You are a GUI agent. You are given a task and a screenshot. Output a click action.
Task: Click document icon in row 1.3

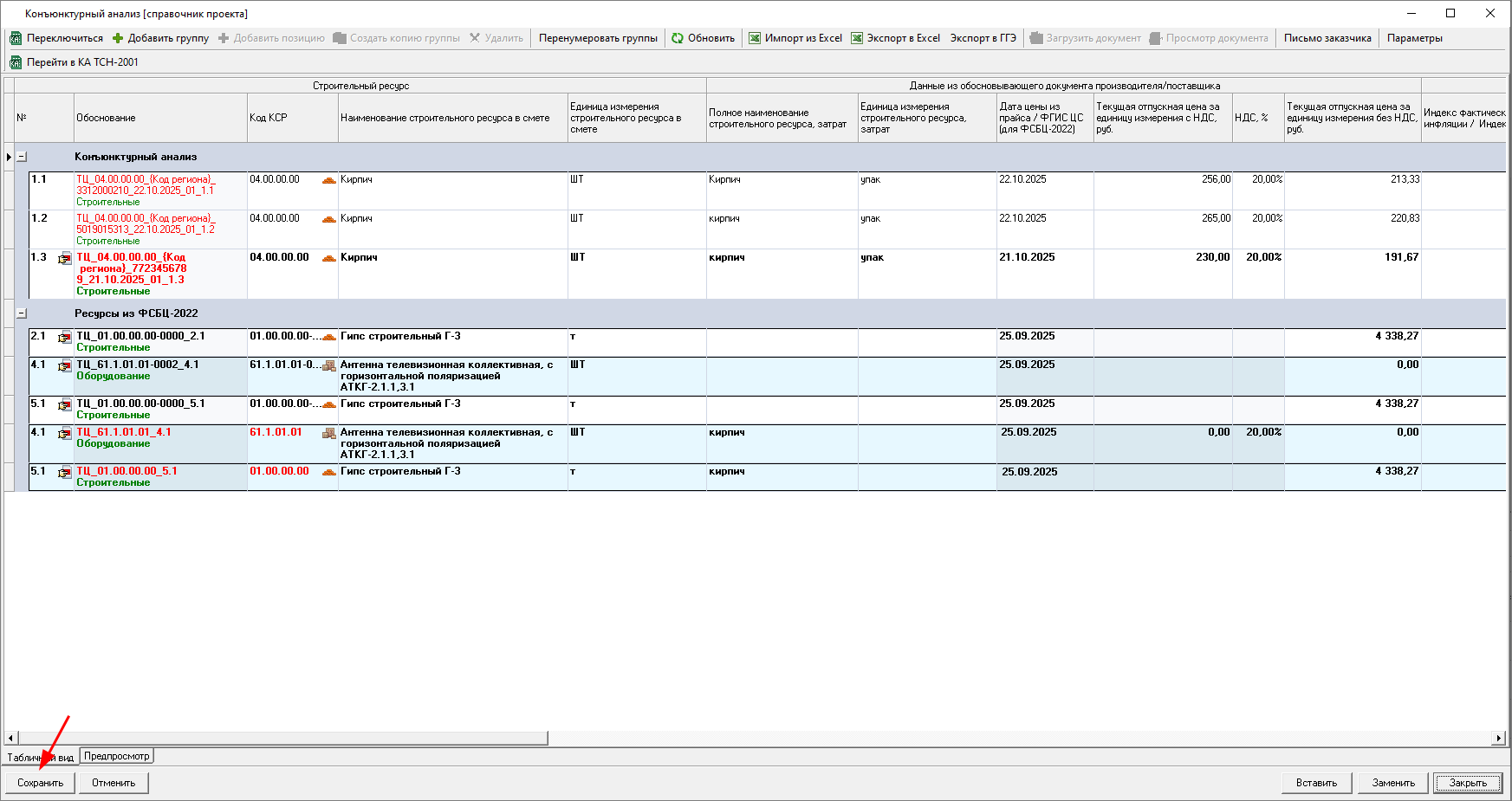(65, 258)
